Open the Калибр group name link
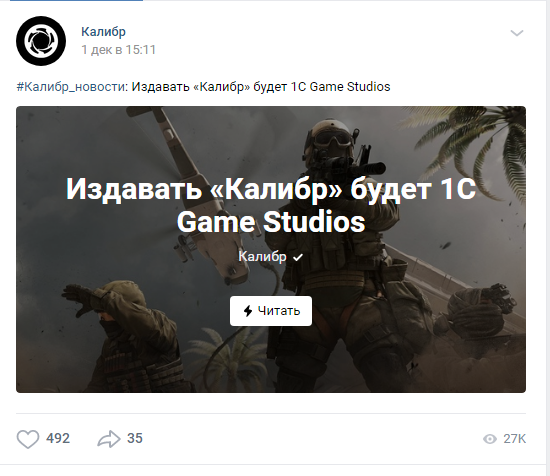 (x=103, y=32)
